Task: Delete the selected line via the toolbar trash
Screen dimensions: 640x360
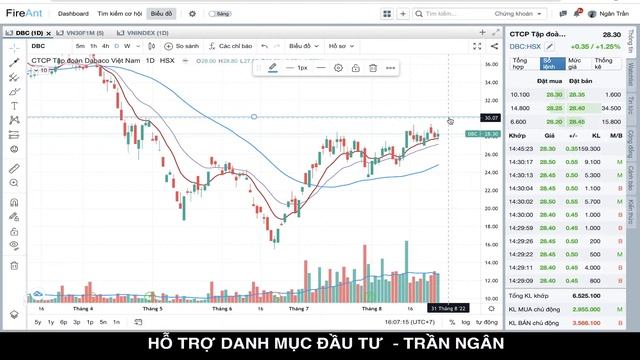Action: 373,68
